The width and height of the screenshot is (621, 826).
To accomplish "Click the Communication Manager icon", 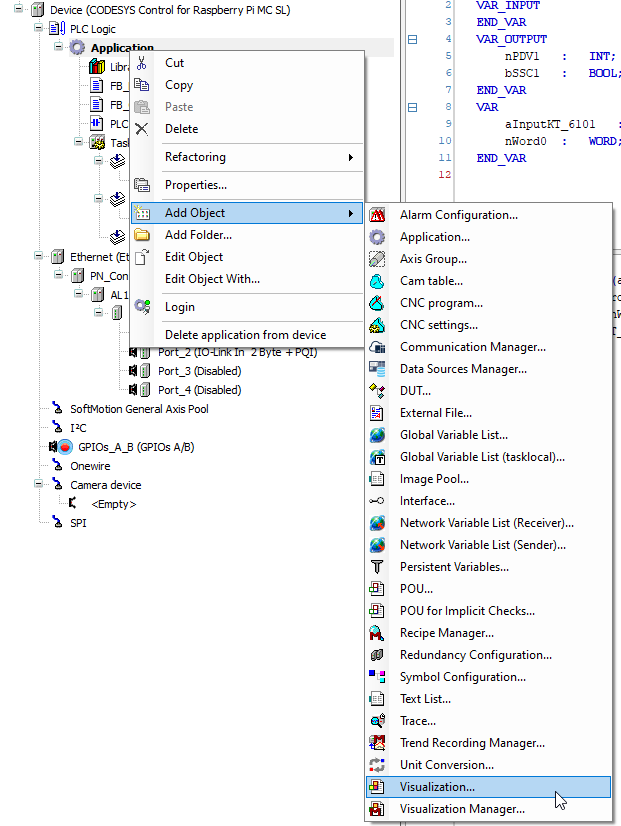I will (377, 347).
